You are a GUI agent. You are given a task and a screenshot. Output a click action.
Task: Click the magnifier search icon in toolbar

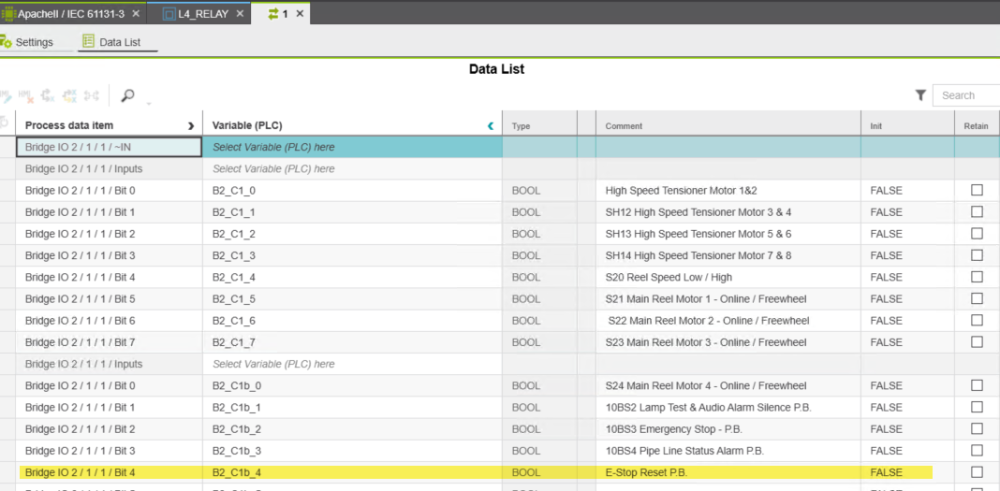pos(127,96)
